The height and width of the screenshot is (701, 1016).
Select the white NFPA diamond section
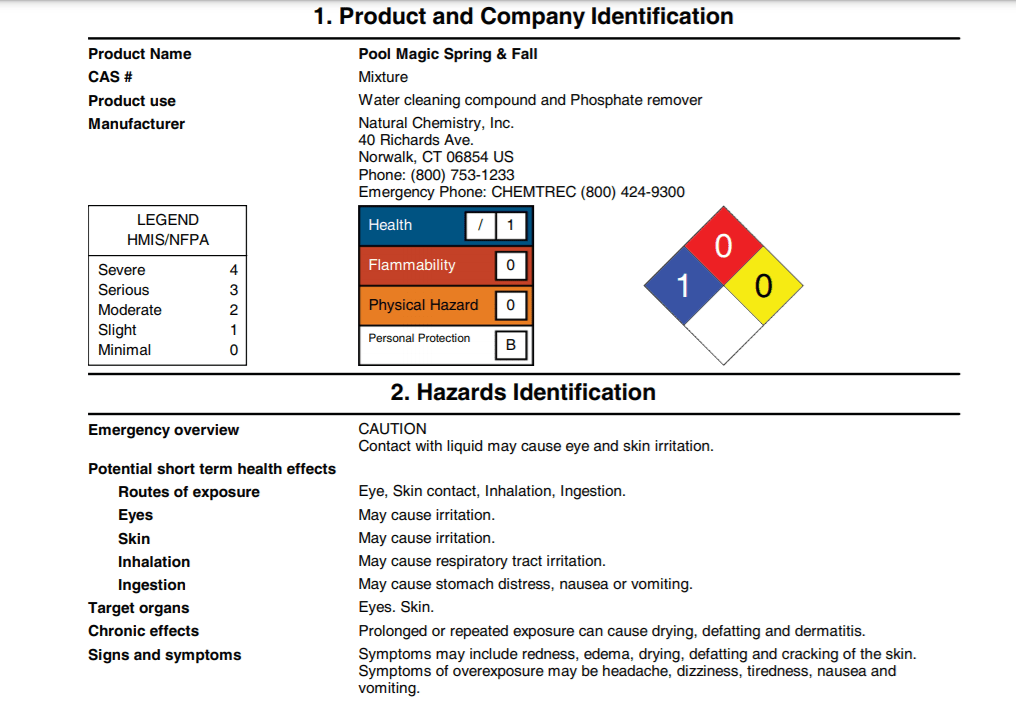point(724,325)
